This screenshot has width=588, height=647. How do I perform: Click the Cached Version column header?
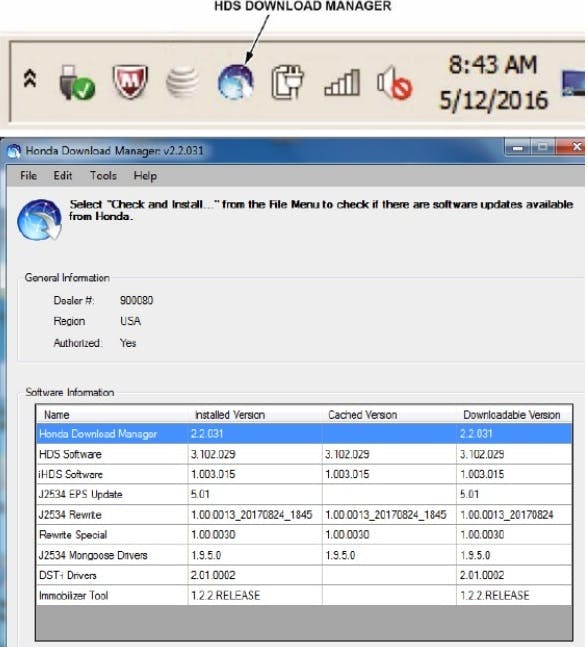click(389, 415)
